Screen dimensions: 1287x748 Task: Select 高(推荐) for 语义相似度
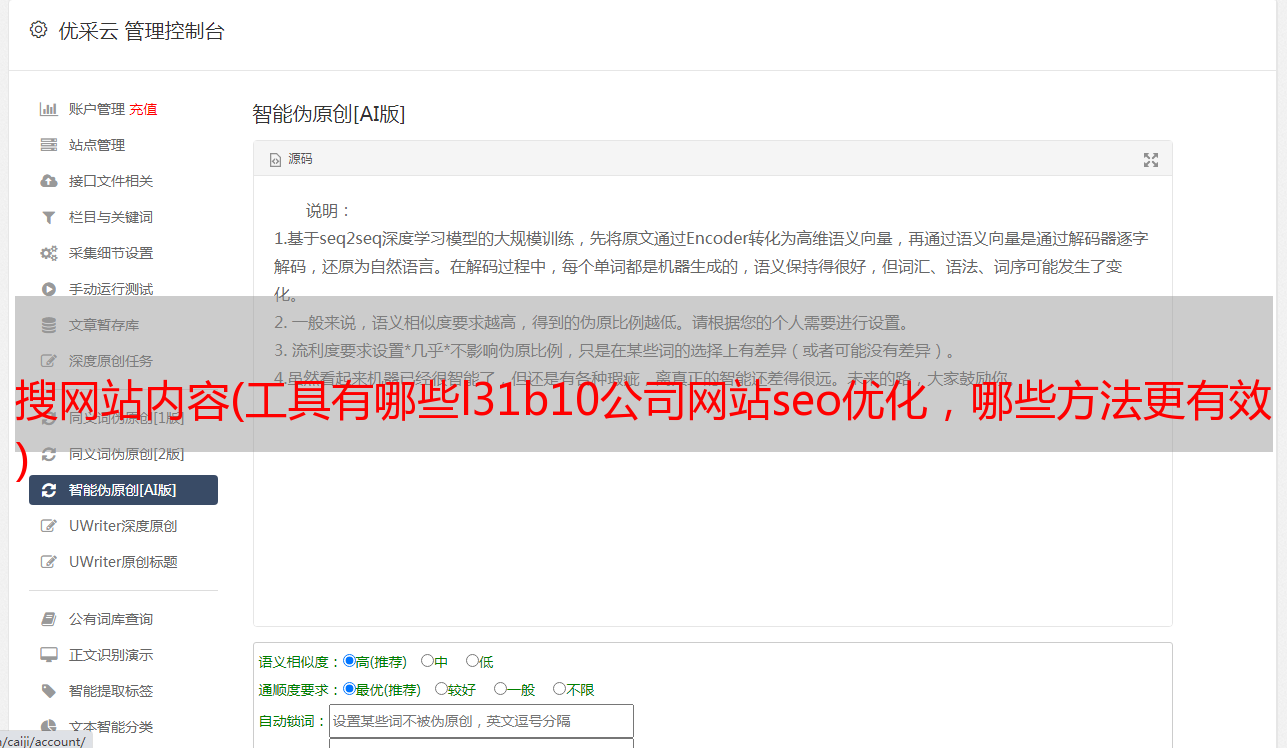[x=349, y=661]
